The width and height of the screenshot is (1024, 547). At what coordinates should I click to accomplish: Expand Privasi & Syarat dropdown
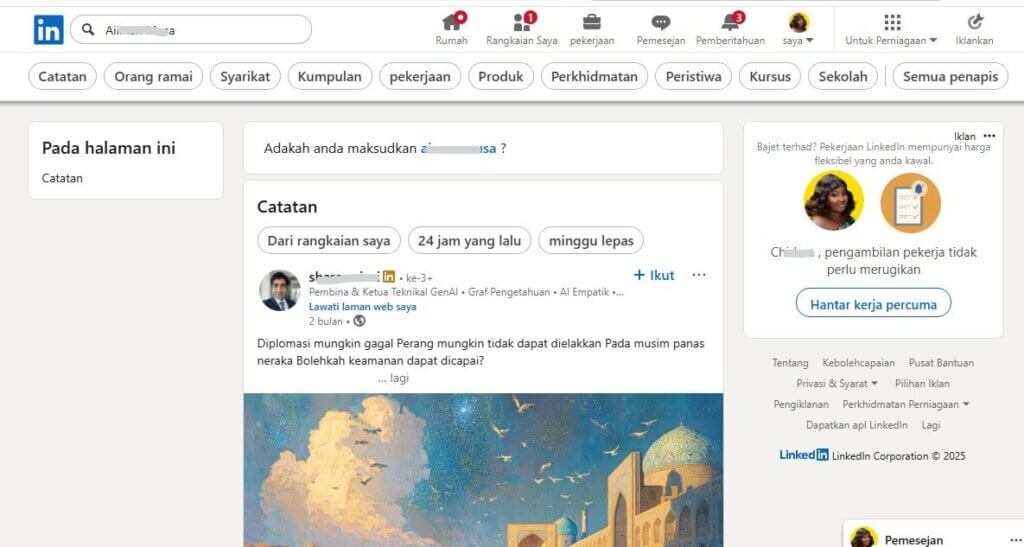(x=837, y=384)
